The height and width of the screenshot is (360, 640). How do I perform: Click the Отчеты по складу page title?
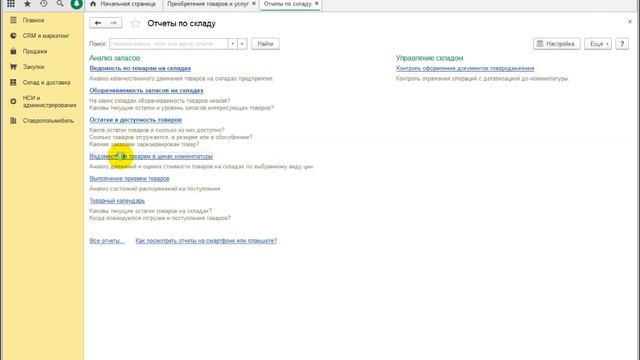coord(181,23)
